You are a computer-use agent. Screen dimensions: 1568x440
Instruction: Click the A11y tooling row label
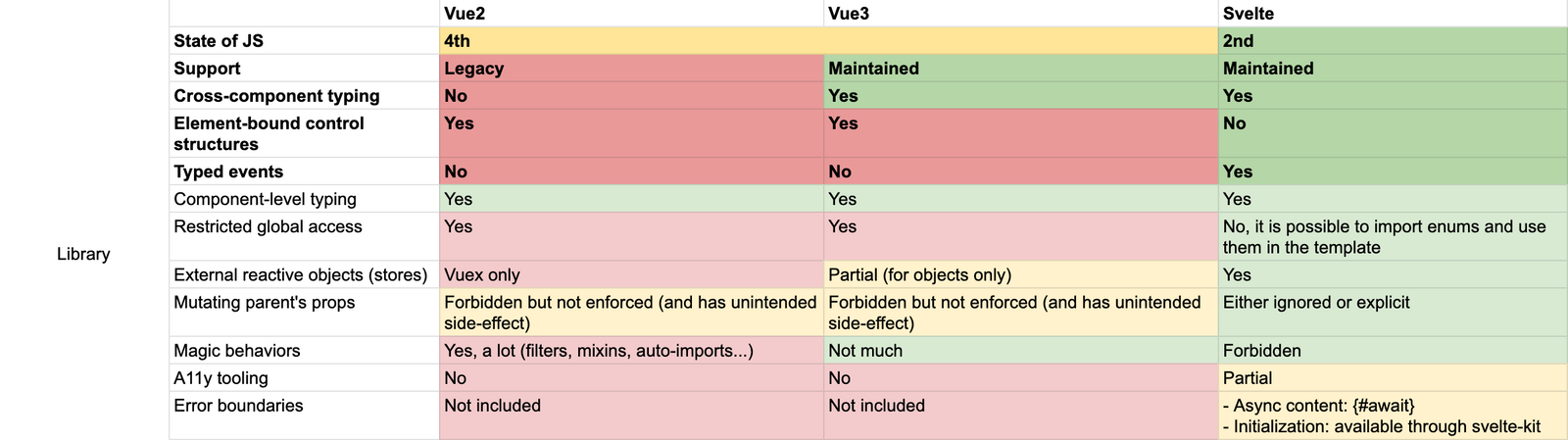point(304,378)
